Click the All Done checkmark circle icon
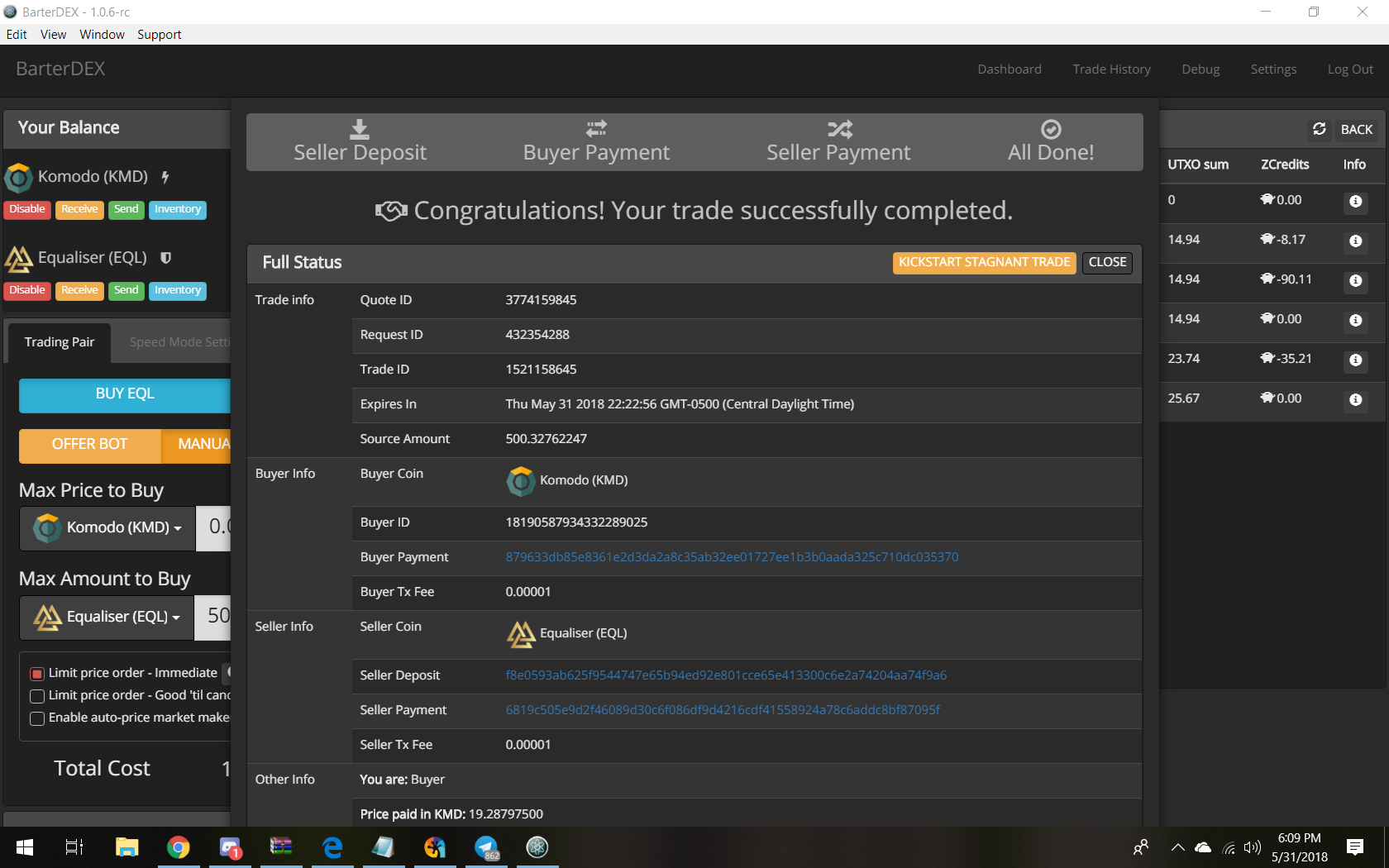 1051,129
